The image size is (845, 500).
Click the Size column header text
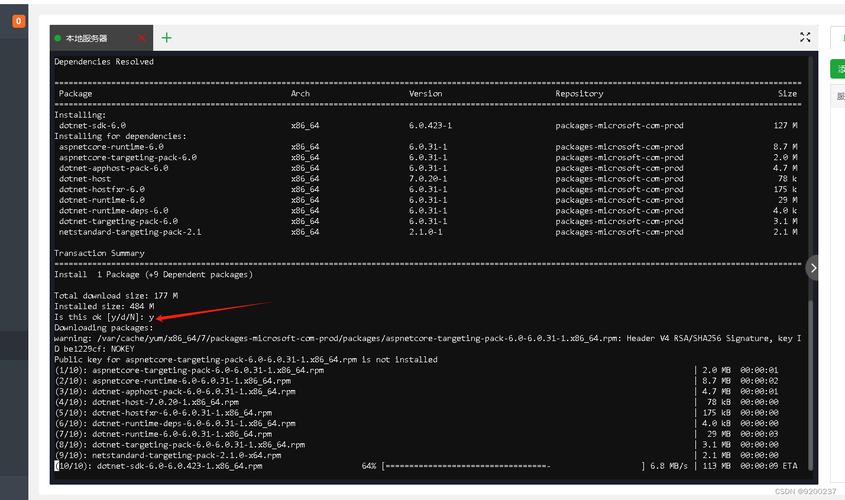(788, 94)
